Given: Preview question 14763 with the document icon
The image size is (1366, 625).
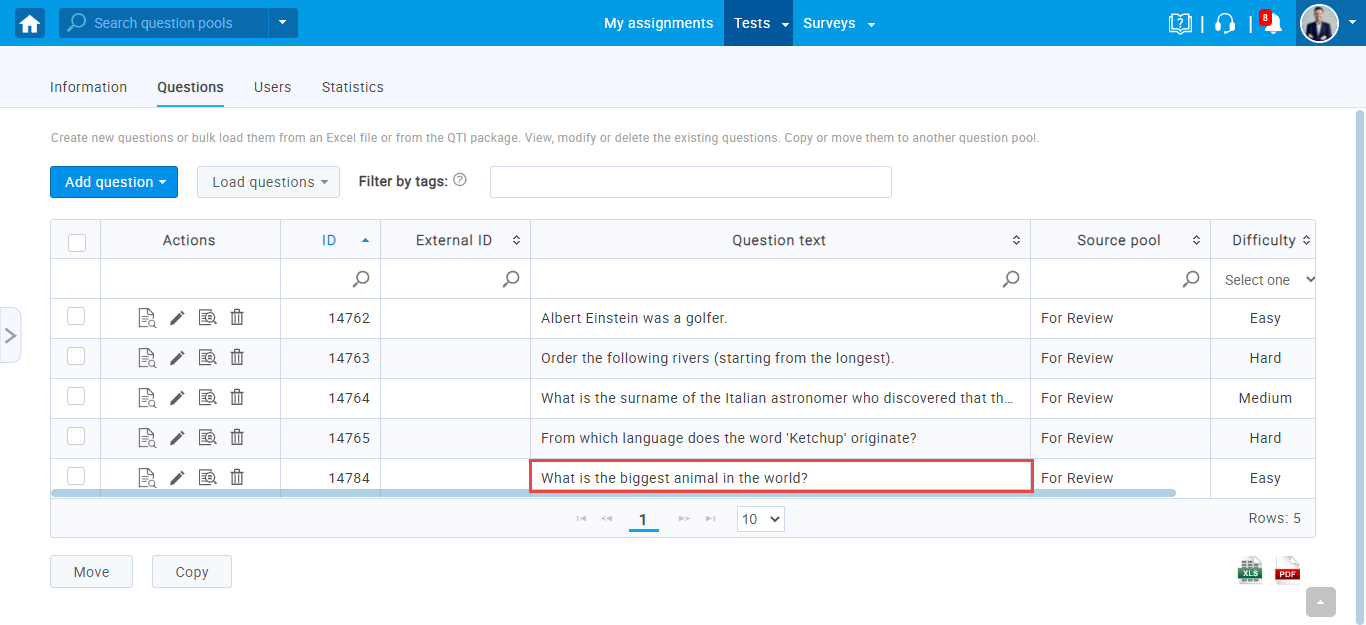Looking at the screenshot, I should [x=147, y=358].
